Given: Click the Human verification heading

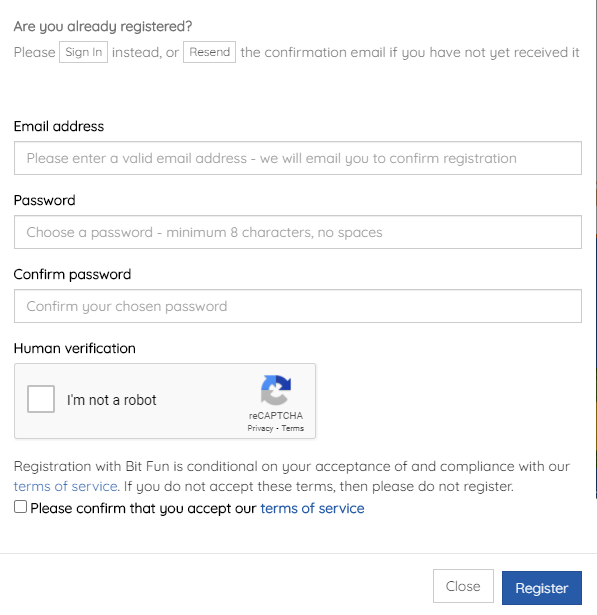Looking at the screenshot, I should pos(75,348).
